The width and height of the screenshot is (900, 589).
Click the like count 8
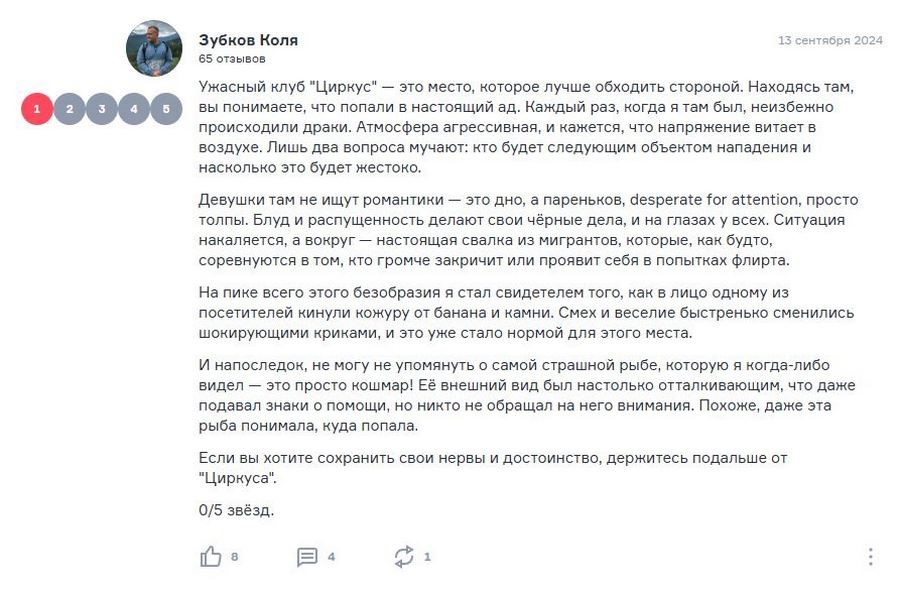click(234, 557)
